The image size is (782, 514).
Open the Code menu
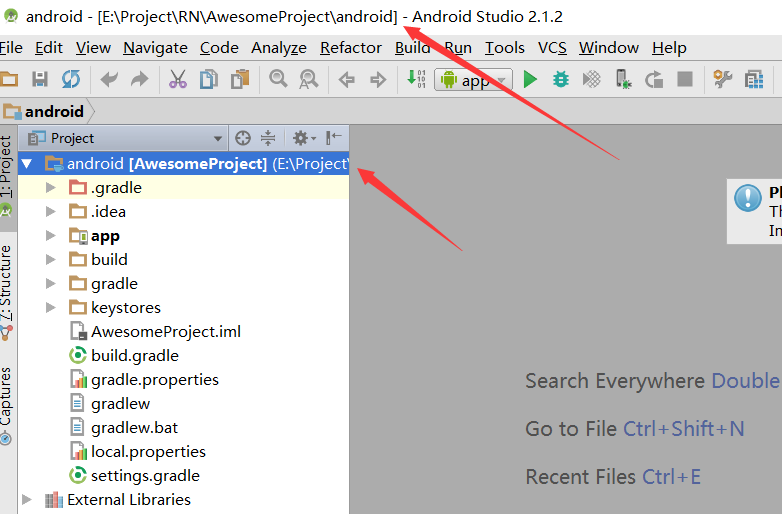pos(219,48)
